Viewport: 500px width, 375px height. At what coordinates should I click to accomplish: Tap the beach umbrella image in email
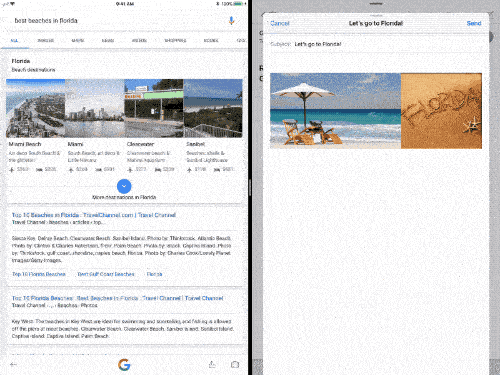335,111
